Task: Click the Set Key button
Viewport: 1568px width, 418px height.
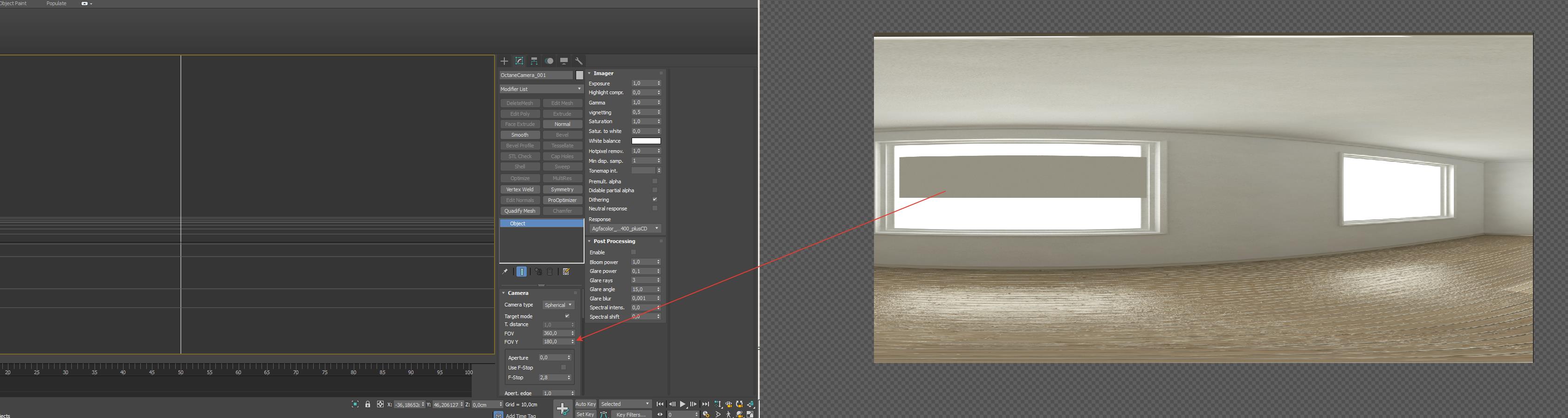Action: pyautogui.click(x=585, y=414)
